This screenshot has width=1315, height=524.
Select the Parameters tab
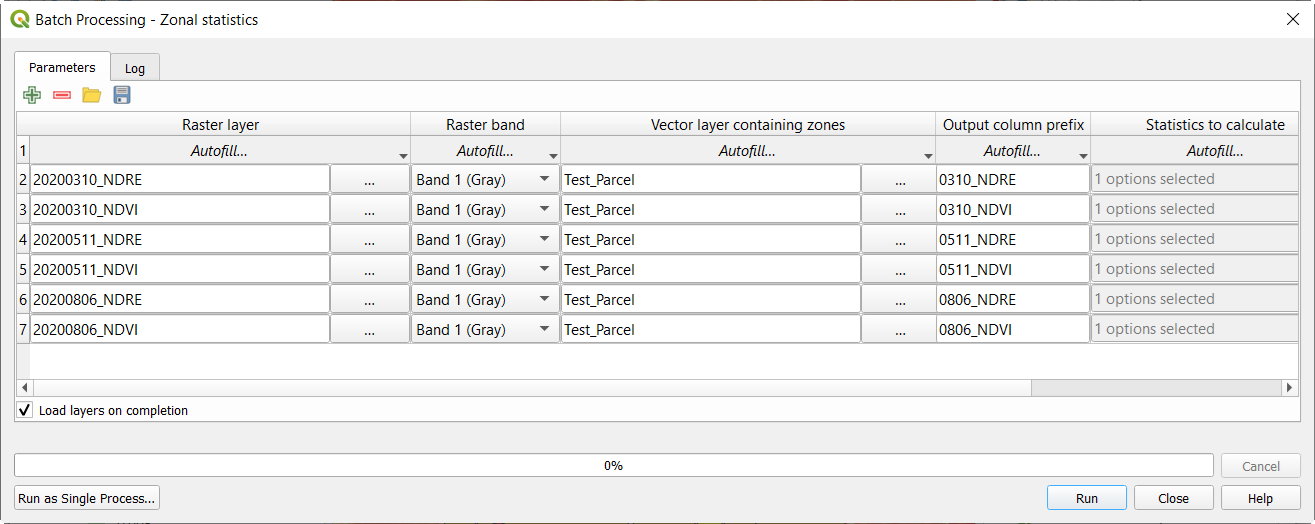(x=62, y=67)
